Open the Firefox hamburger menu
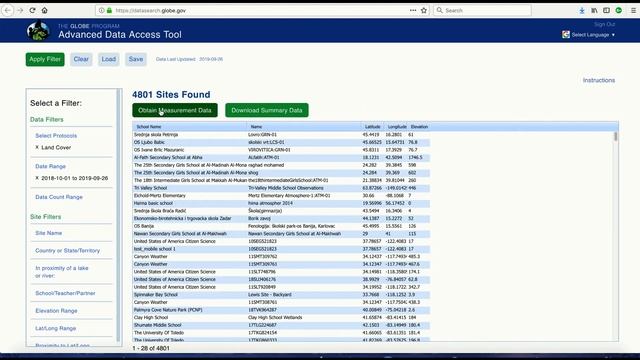The width and height of the screenshot is (640, 360). [633, 10]
